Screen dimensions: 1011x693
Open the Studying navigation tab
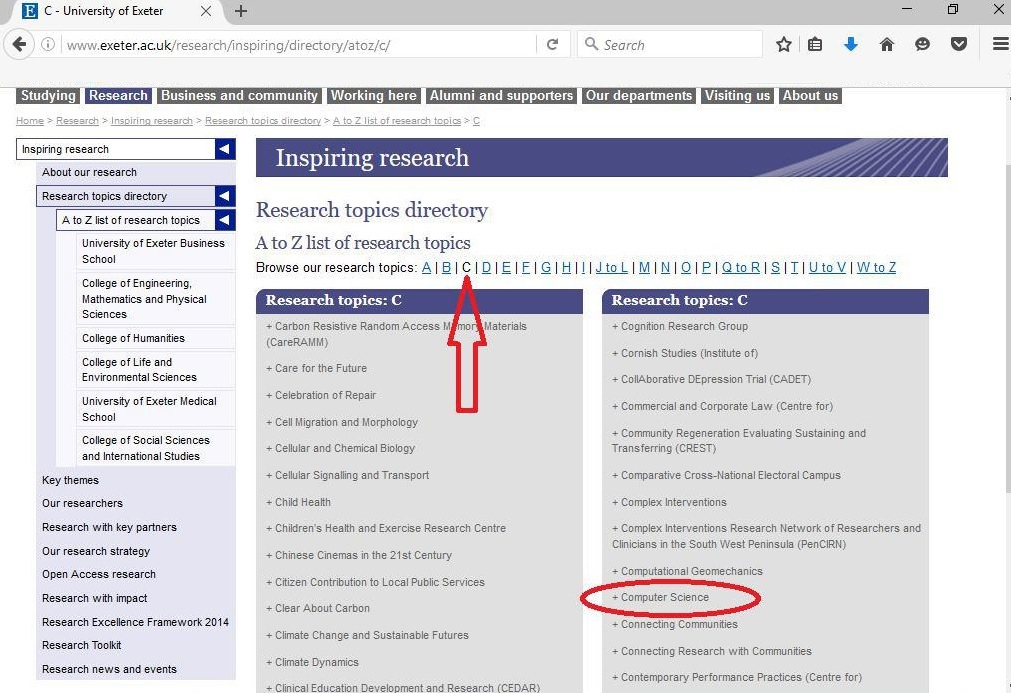tap(48, 95)
